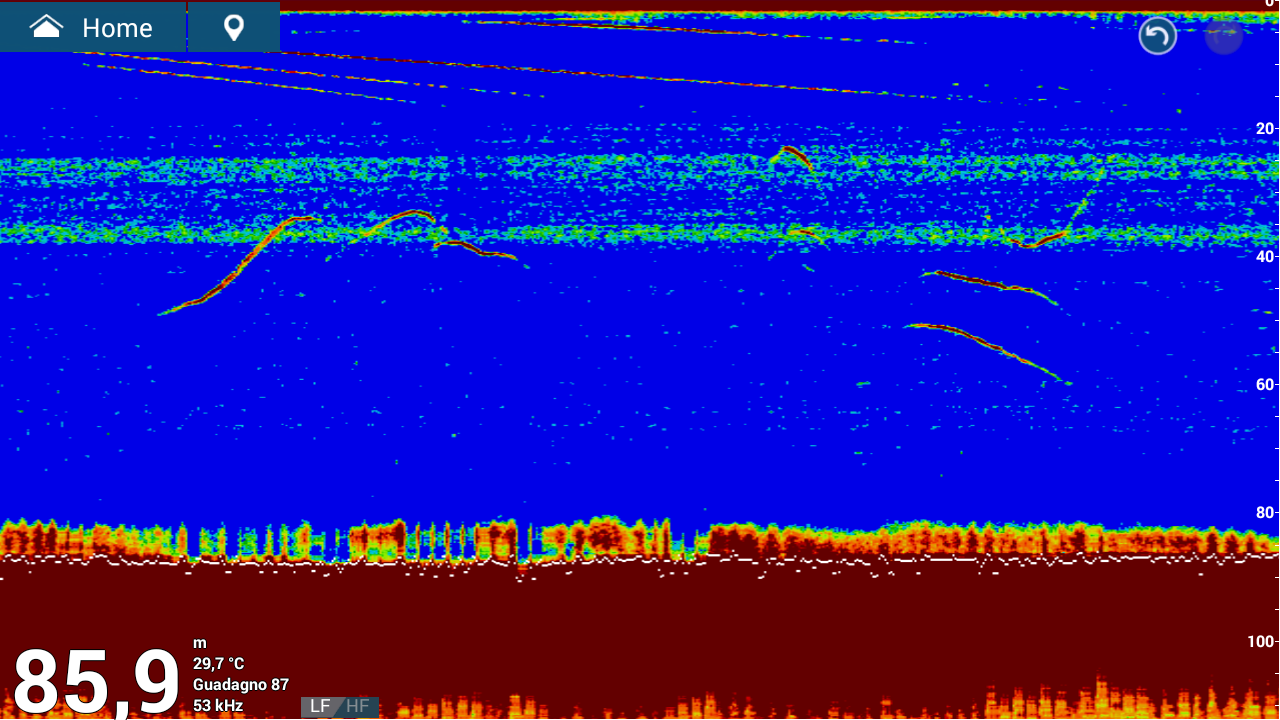Click the faded round icon beside undo
This screenshot has width=1280, height=720.
pyautogui.click(x=1224, y=37)
